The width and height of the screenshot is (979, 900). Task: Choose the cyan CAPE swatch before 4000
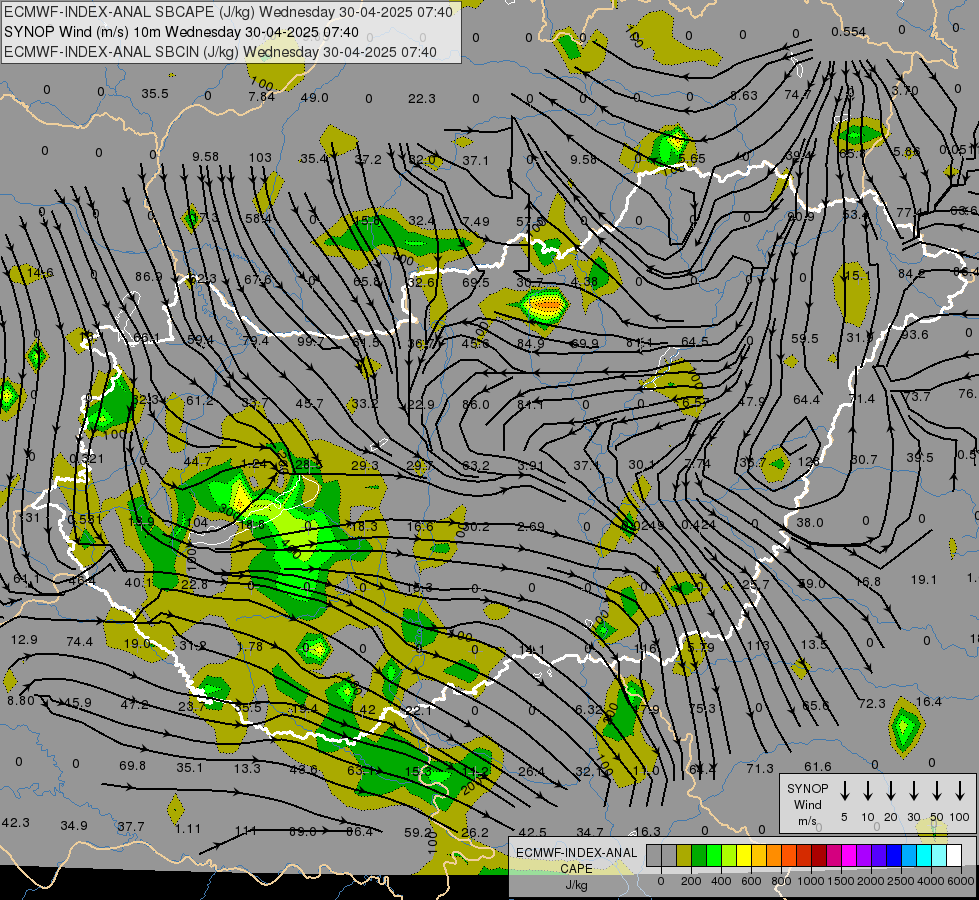(923, 856)
